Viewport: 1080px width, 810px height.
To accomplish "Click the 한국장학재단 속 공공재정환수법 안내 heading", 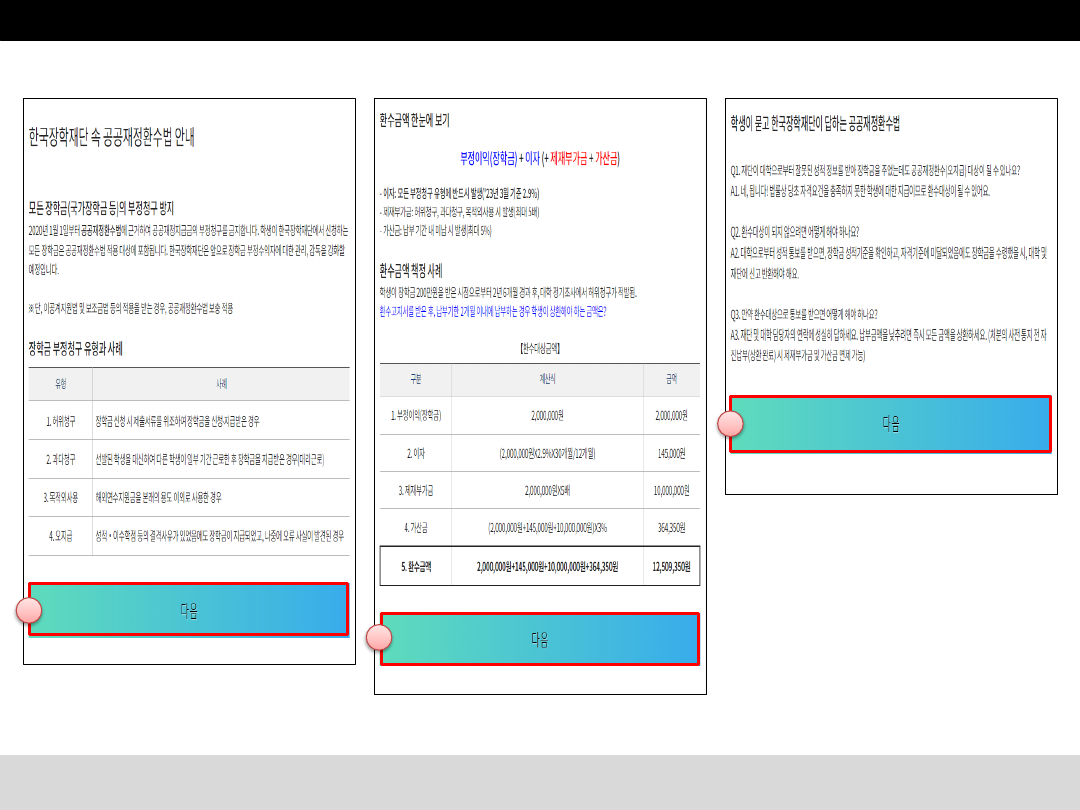I will (x=112, y=138).
